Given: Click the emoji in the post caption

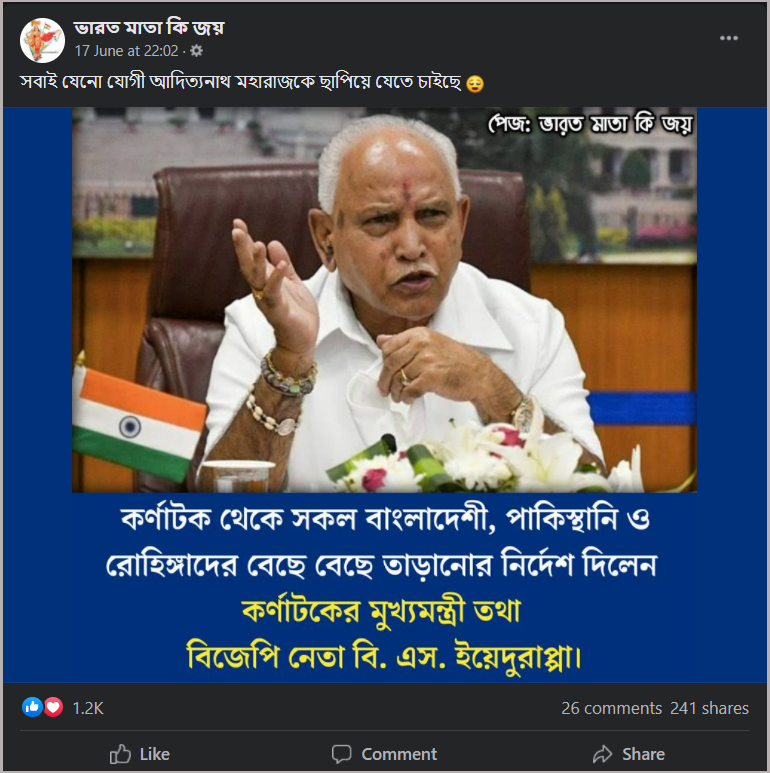Looking at the screenshot, I should [475, 83].
